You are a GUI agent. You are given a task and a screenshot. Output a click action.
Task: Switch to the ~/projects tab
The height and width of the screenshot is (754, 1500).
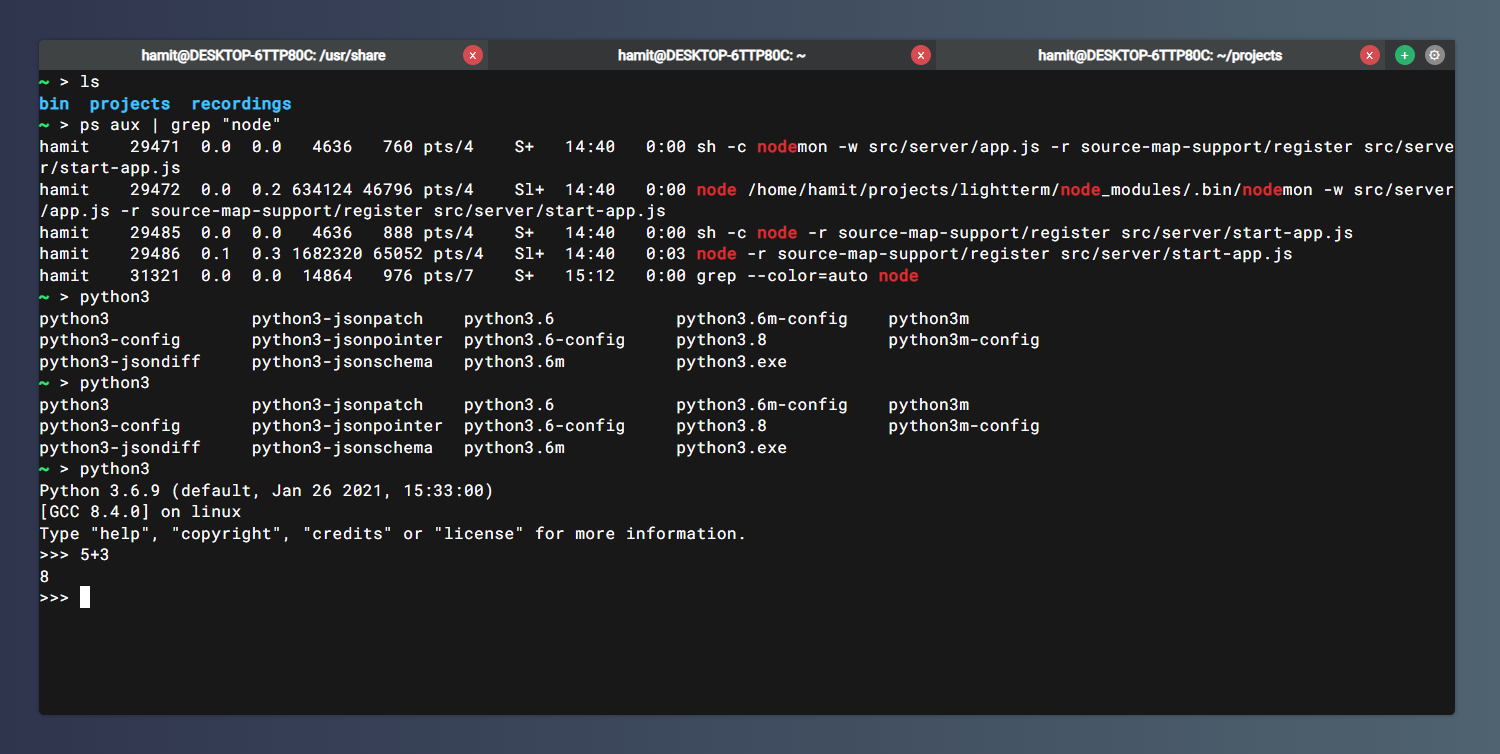pyautogui.click(x=1160, y=56)
